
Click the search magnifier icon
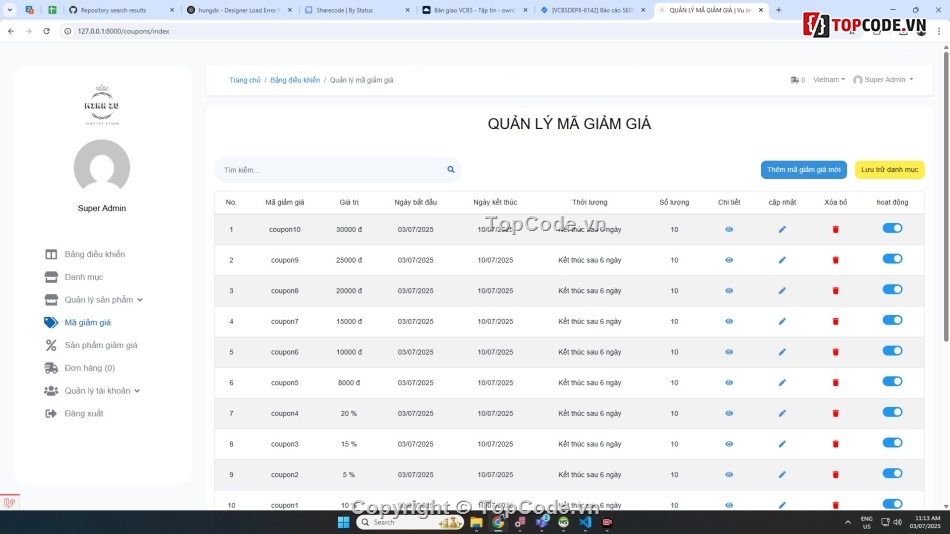click(x=451, y=170)
